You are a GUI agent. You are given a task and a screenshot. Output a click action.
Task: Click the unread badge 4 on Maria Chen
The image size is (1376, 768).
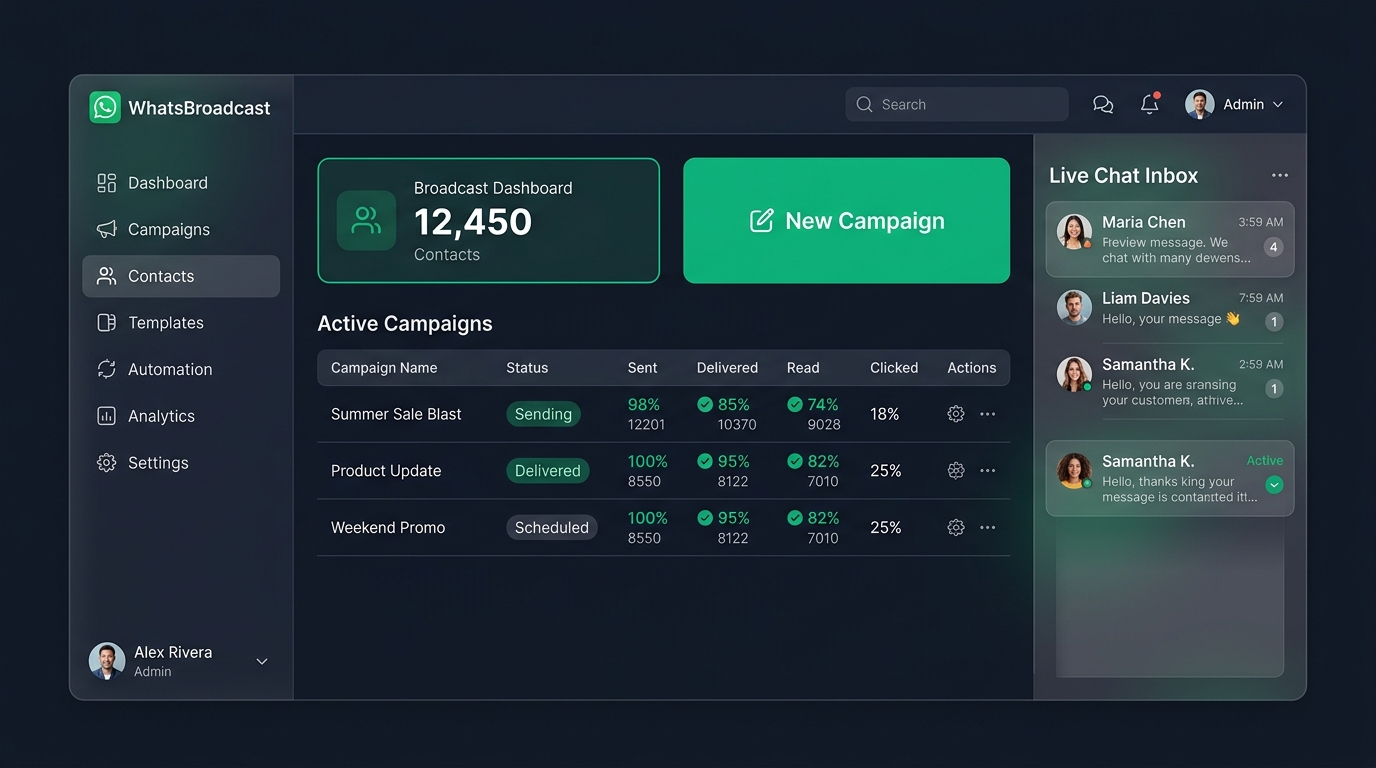click(1273, 247)
